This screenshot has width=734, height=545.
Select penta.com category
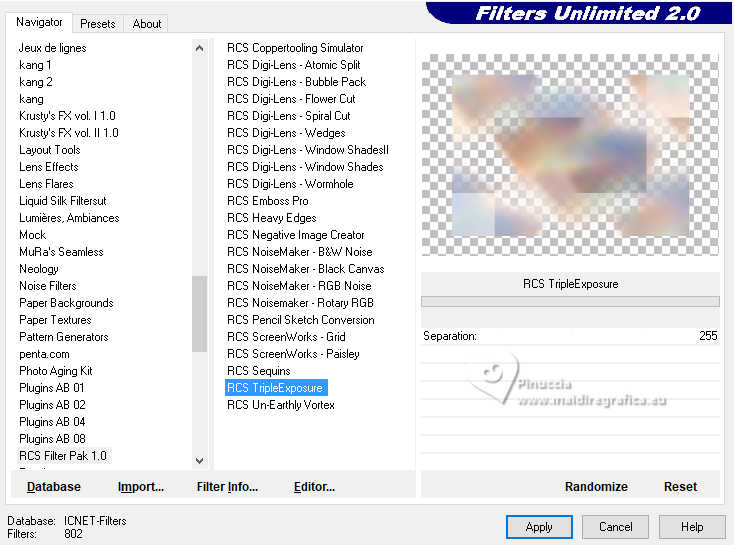(x=44, y=354)
